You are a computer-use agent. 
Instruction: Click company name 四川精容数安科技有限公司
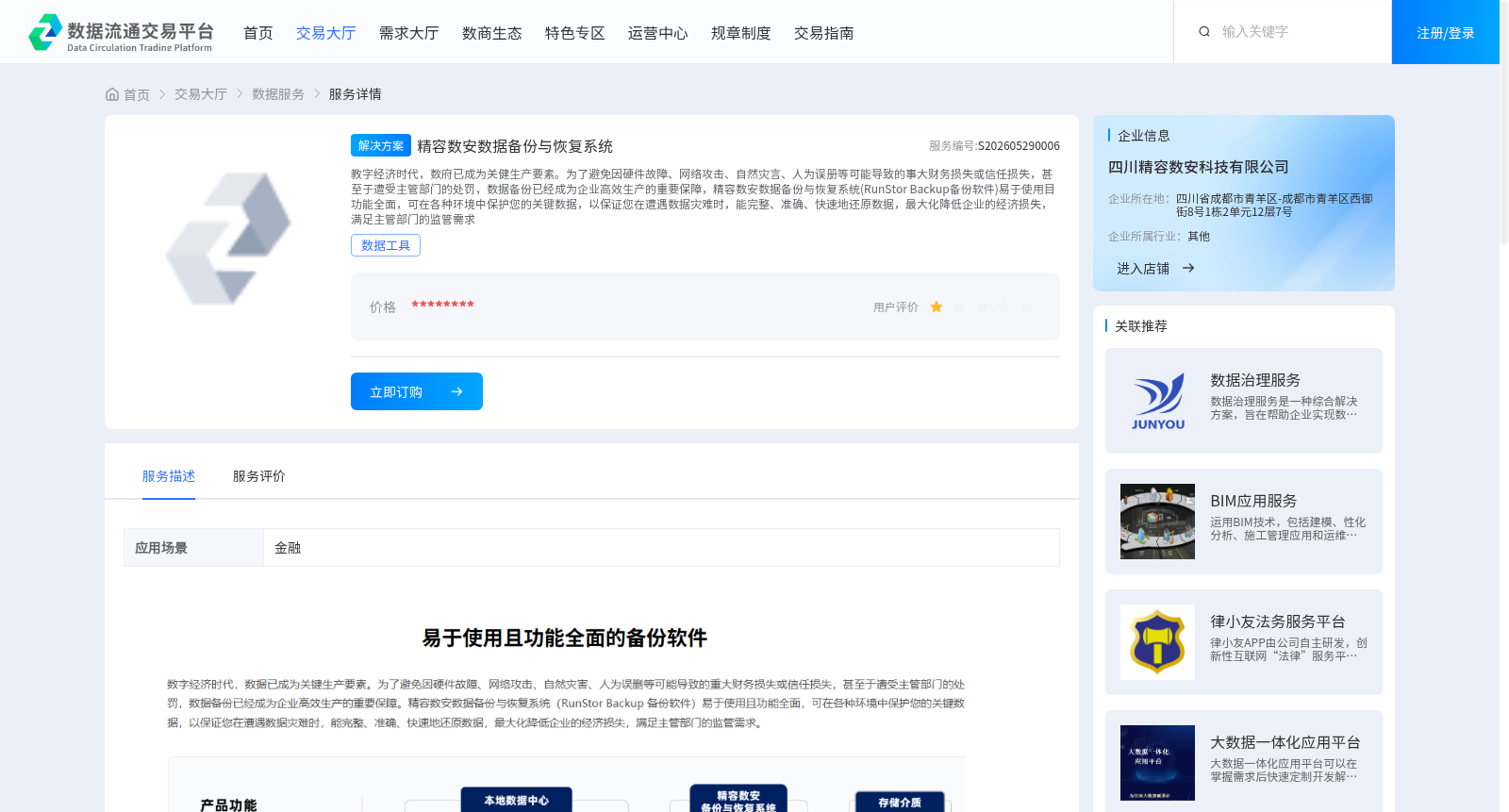(1198, 167)
